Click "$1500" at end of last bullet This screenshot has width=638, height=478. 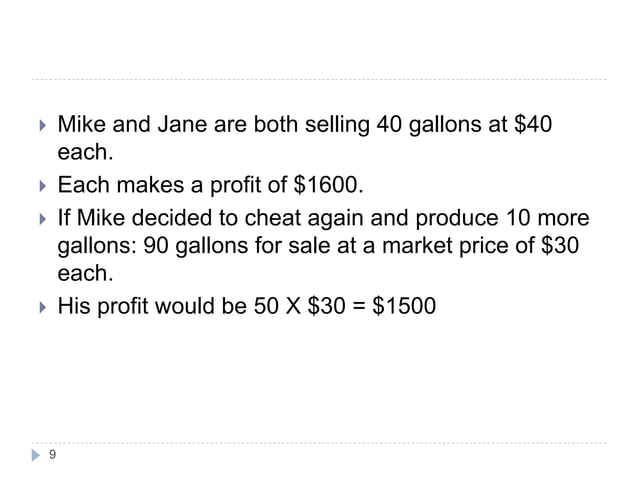click(404, 306)
